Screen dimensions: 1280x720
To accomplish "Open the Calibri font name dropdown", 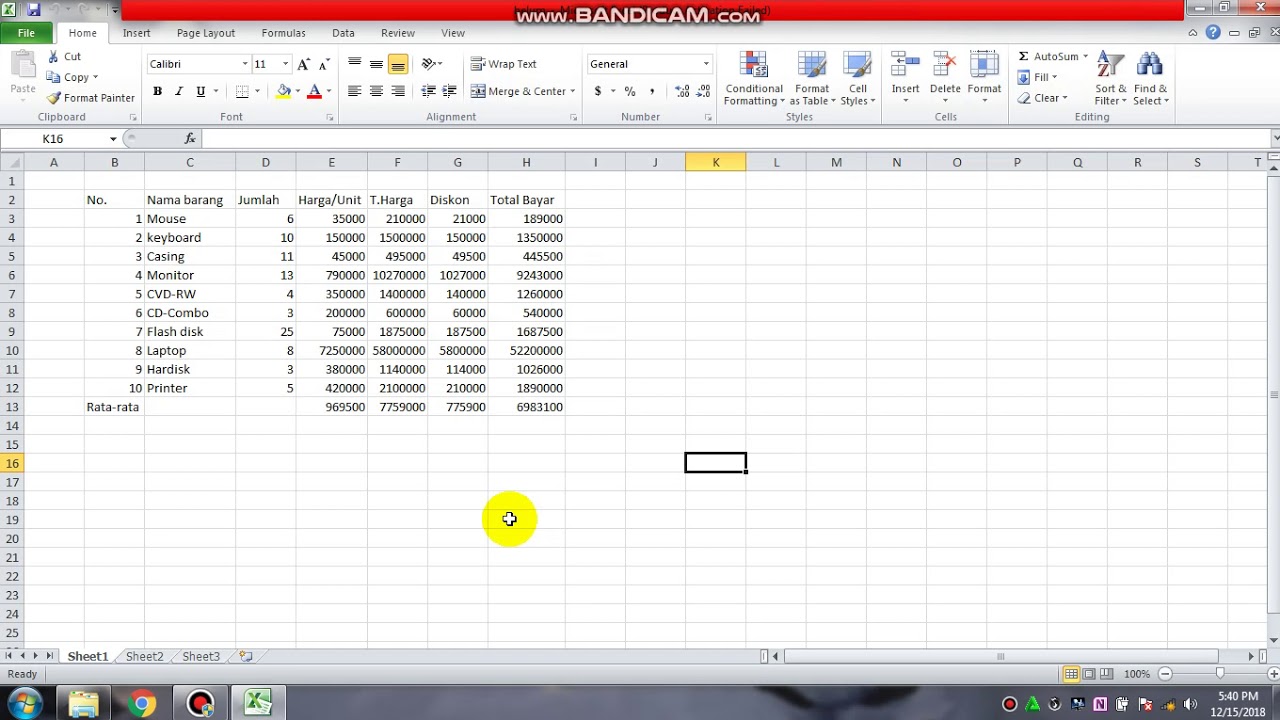I will [x=244, y=64].
